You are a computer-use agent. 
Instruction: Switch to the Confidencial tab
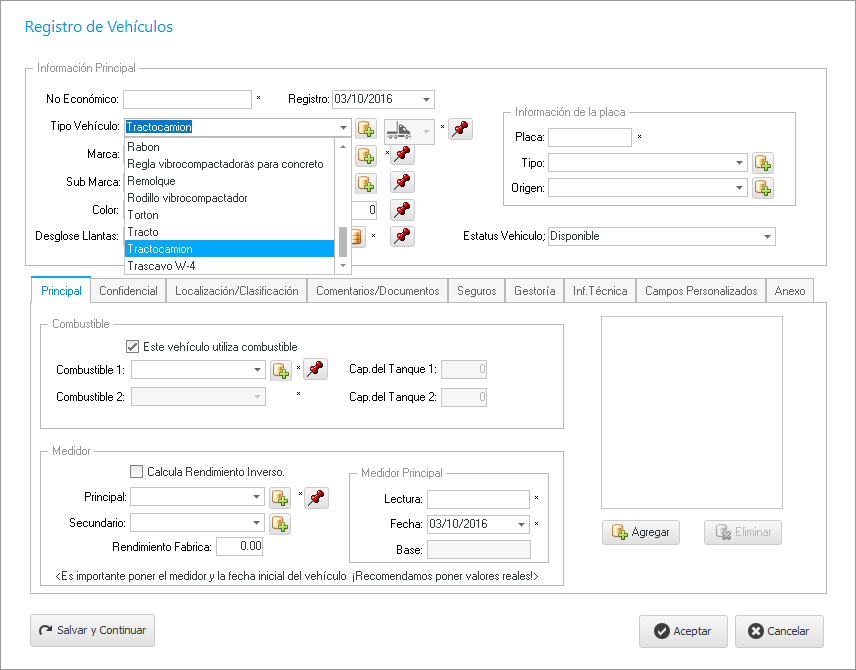click(x=128, y=291)
